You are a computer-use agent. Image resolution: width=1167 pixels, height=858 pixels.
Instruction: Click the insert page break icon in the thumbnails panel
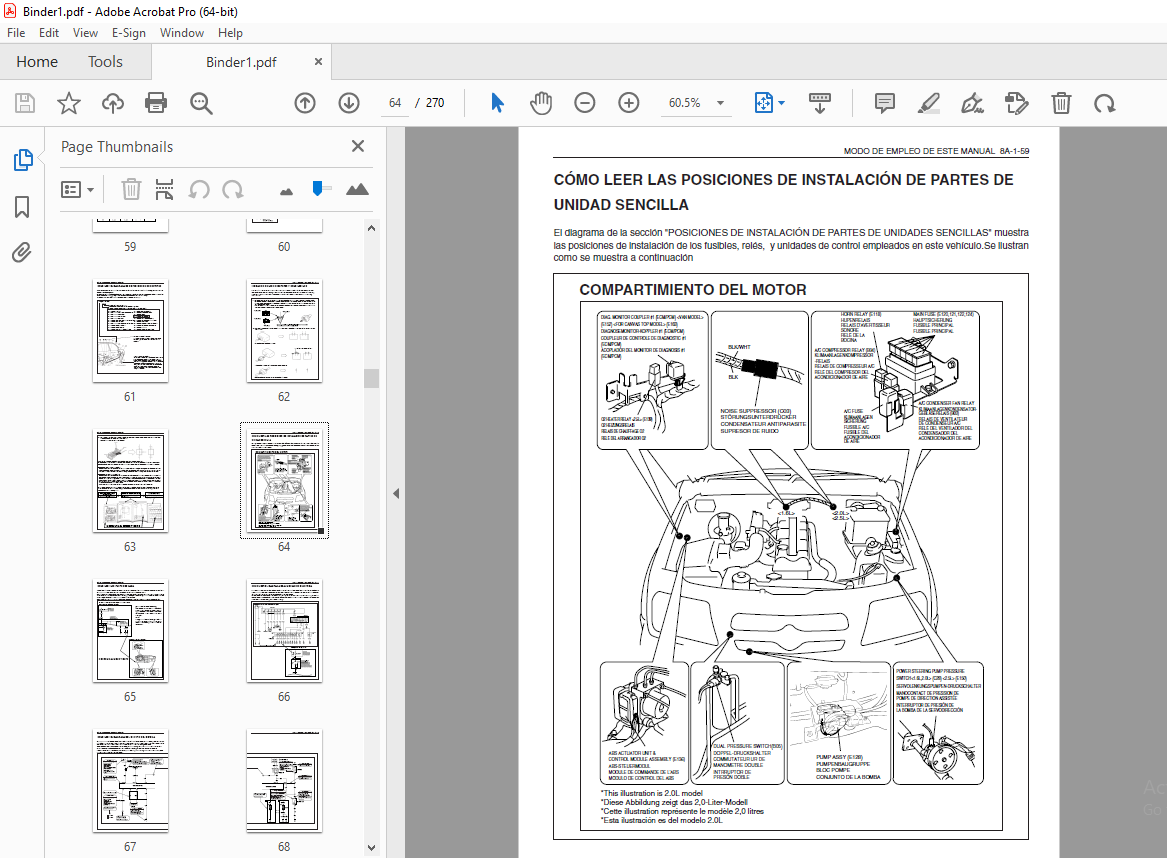(164, 189)
